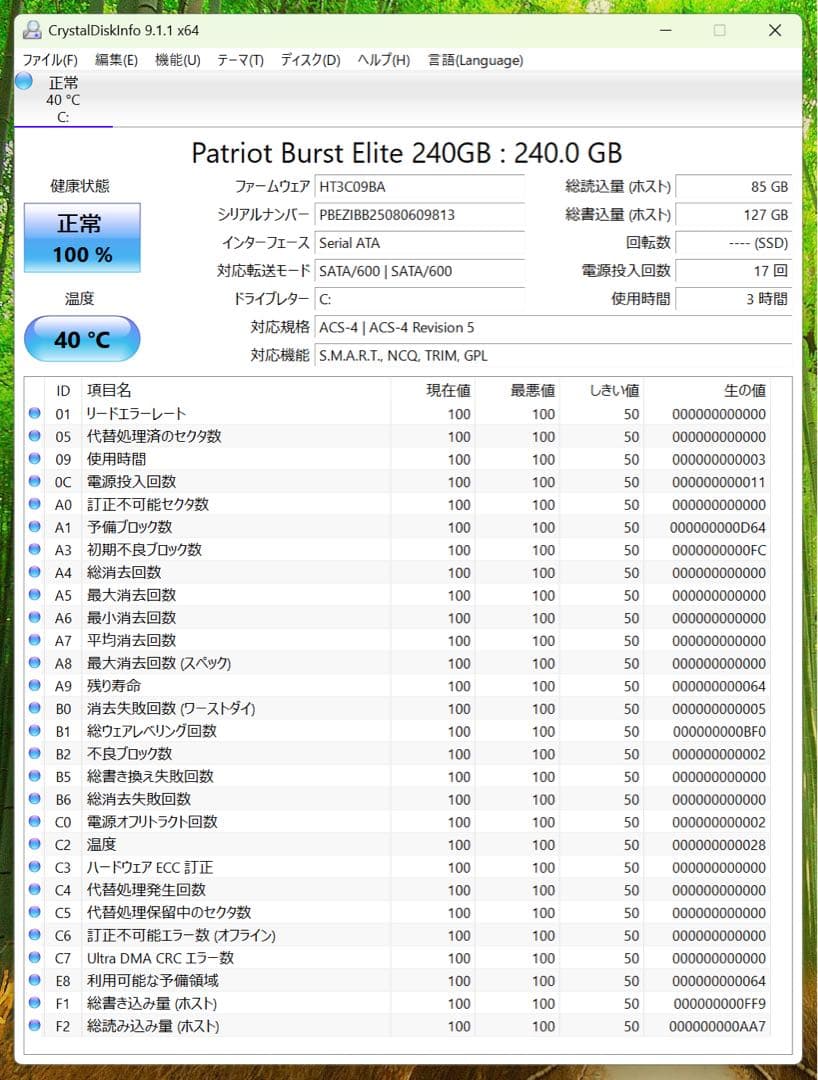This screenshot has width=818, height=1080.
Task: Click the blue dot beside ハードウェア ECC 訂正
Action: point(34,867)
